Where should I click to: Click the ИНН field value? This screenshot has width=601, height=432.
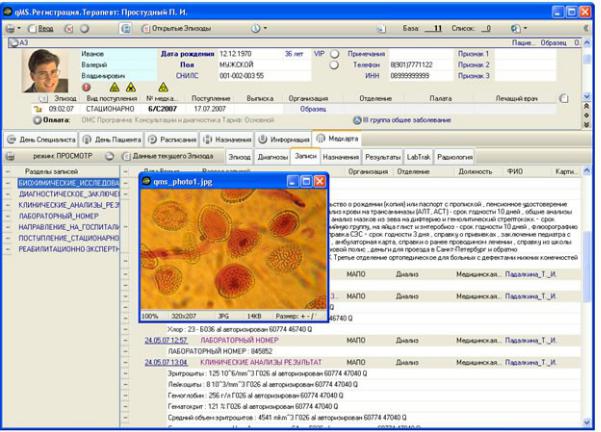[420, 76]
